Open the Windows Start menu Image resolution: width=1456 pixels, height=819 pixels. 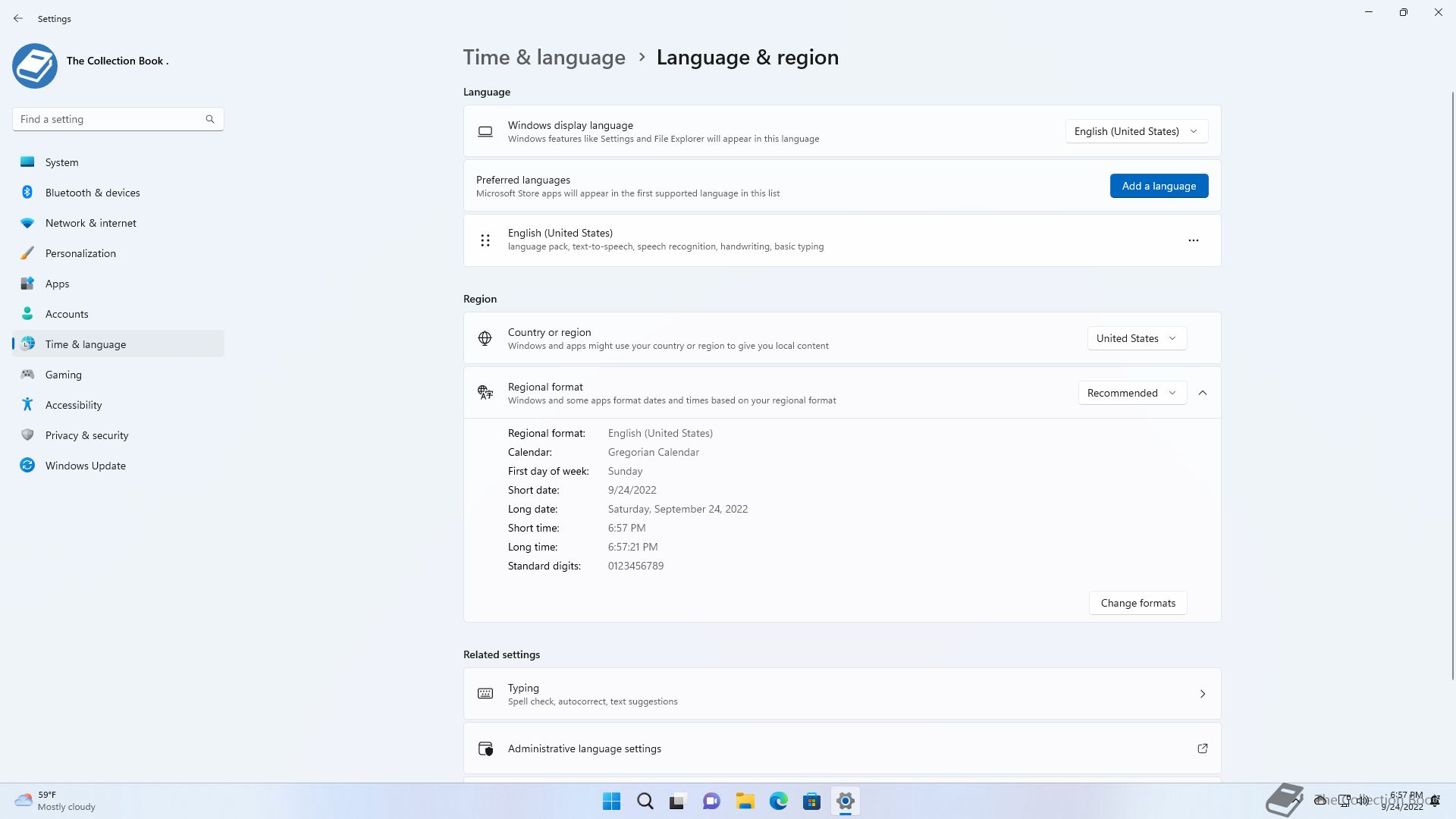tap(611, 801)
